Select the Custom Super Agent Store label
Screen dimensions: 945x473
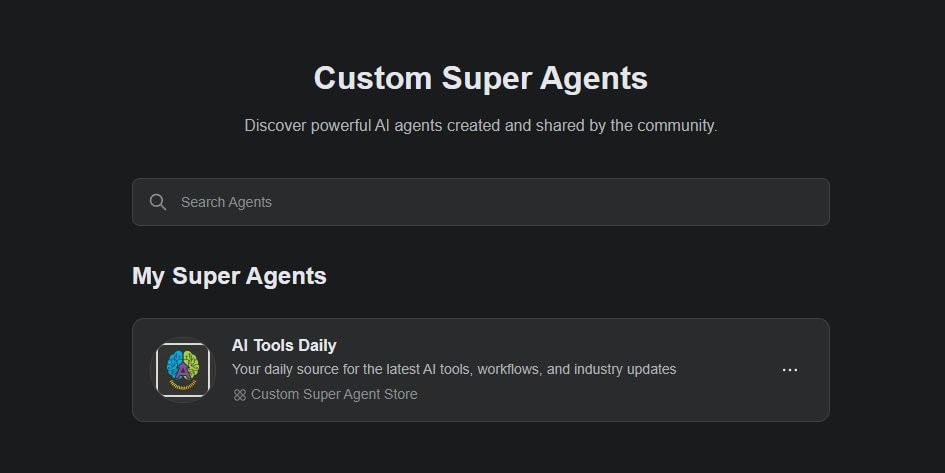click(x=334, y=395)
